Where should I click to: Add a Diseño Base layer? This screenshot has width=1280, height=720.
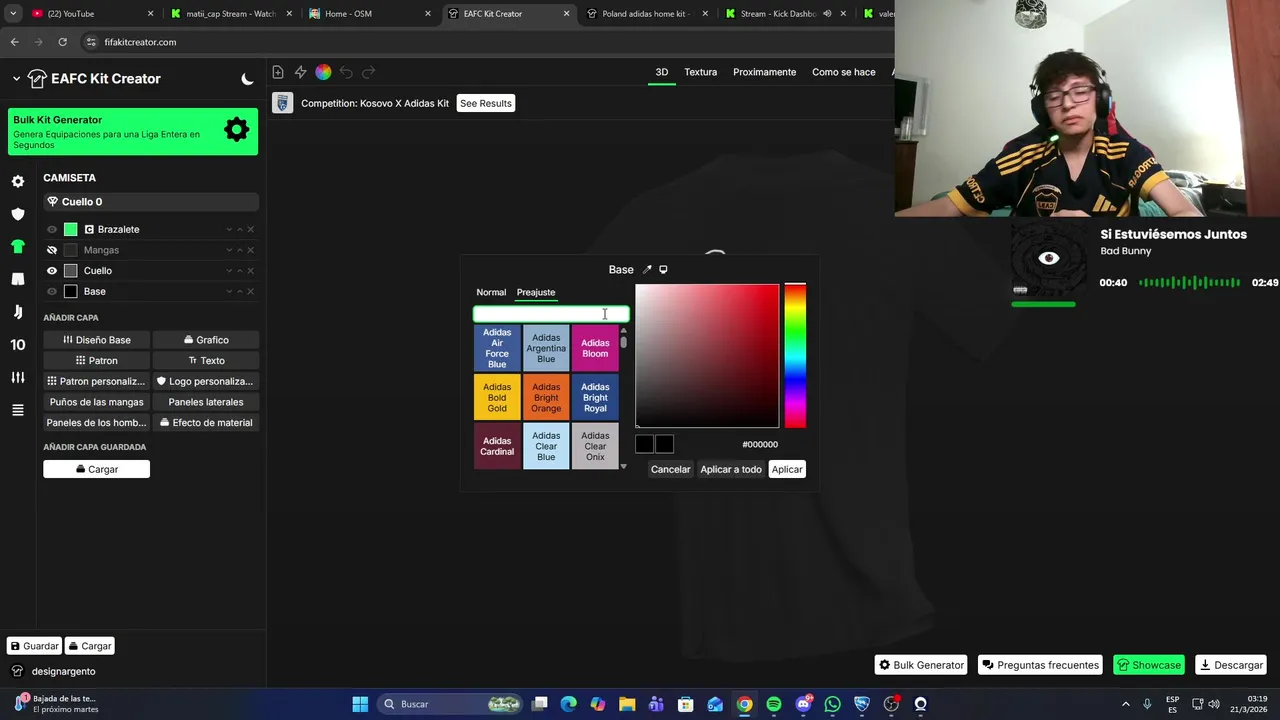click(x=97, y=340)
